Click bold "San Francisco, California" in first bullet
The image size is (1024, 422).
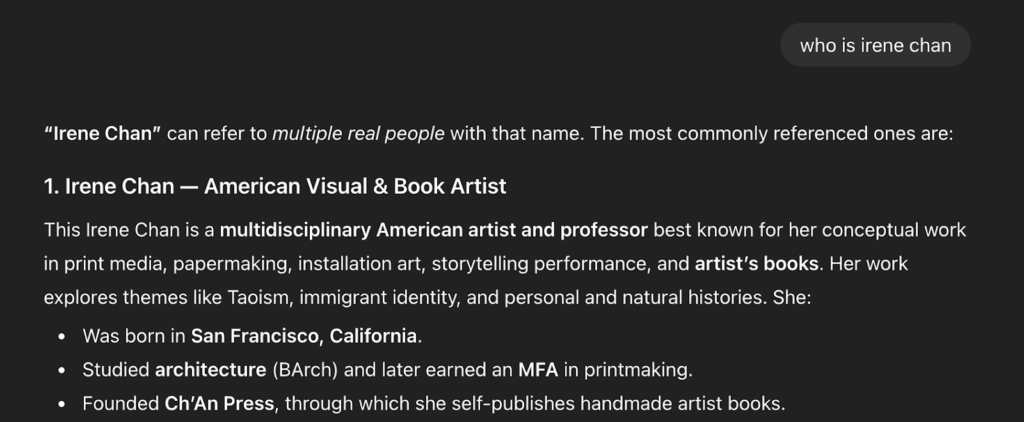[x=305, y=335]
